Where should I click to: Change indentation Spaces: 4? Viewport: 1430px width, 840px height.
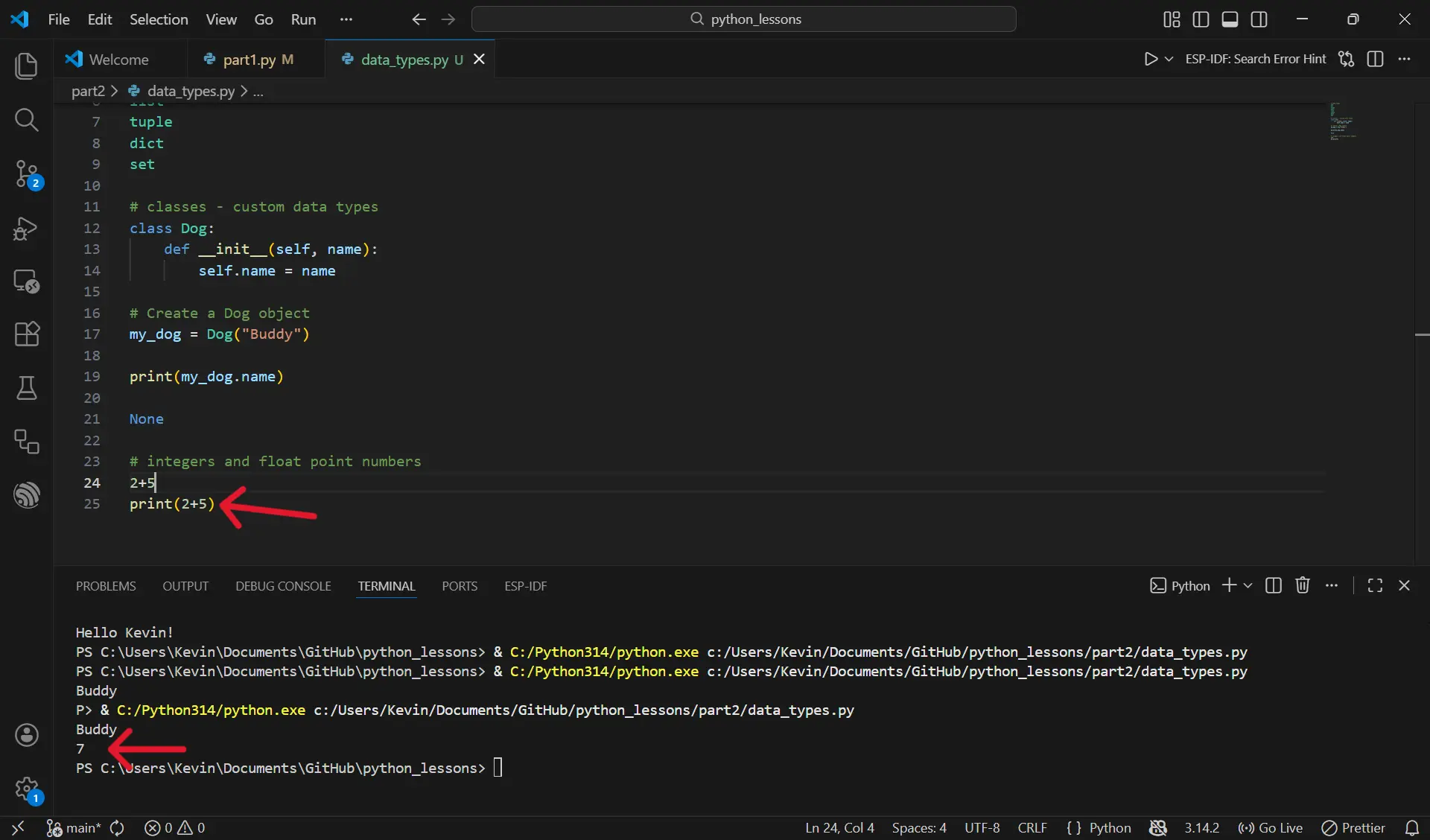coord(919,827)
